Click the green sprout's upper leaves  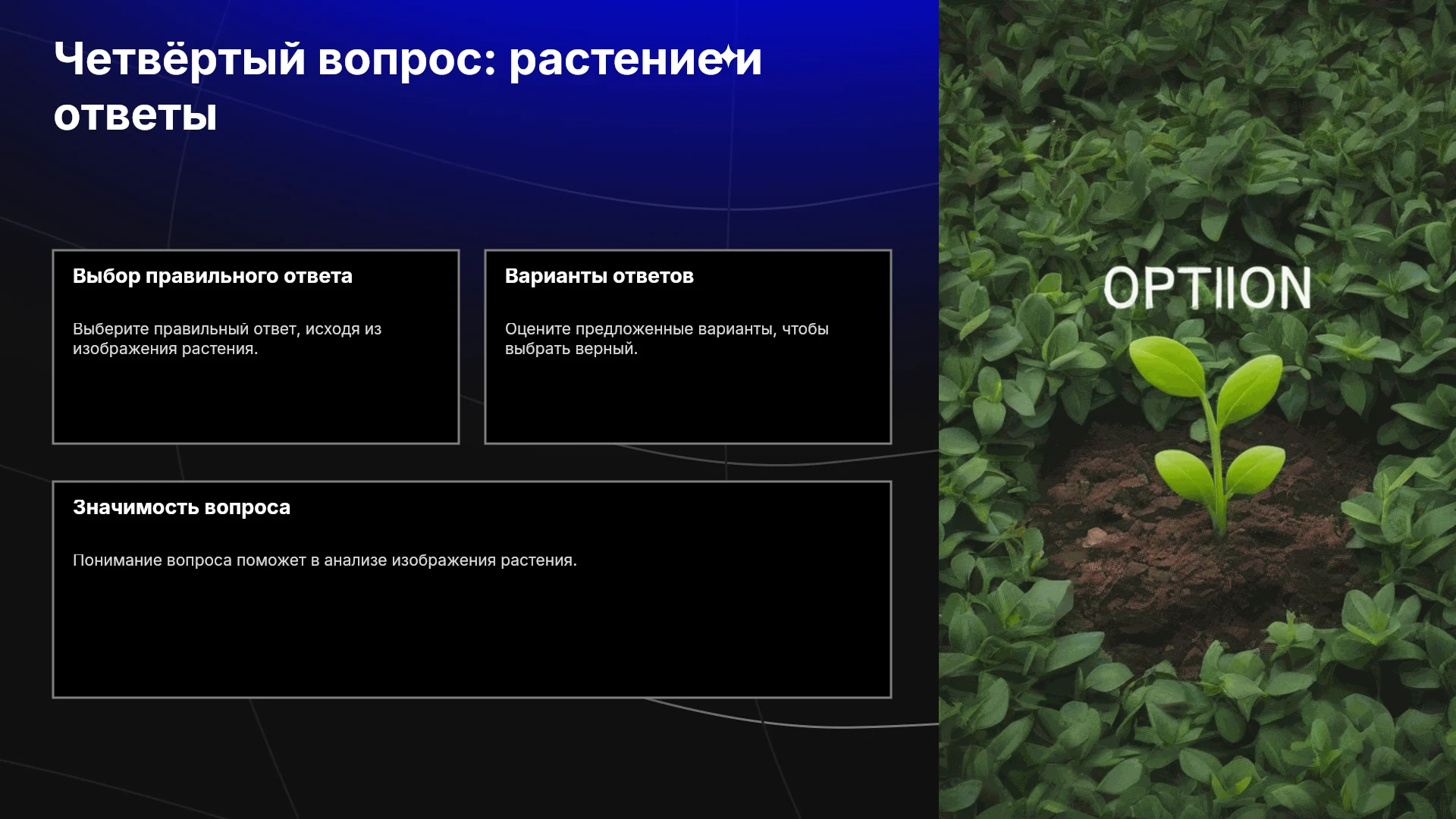[x=1204, y=377]
